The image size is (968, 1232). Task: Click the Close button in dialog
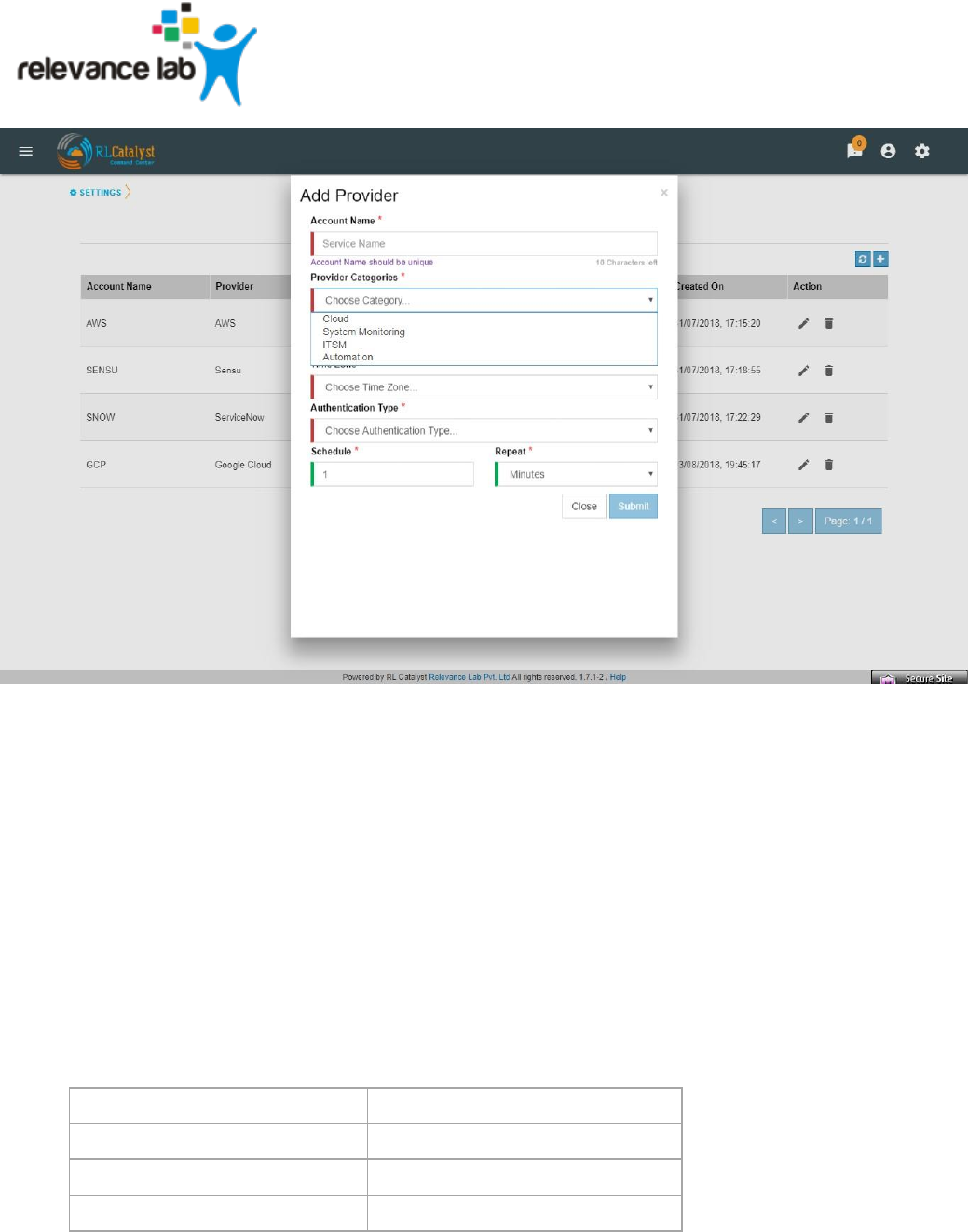coord(584,507)
